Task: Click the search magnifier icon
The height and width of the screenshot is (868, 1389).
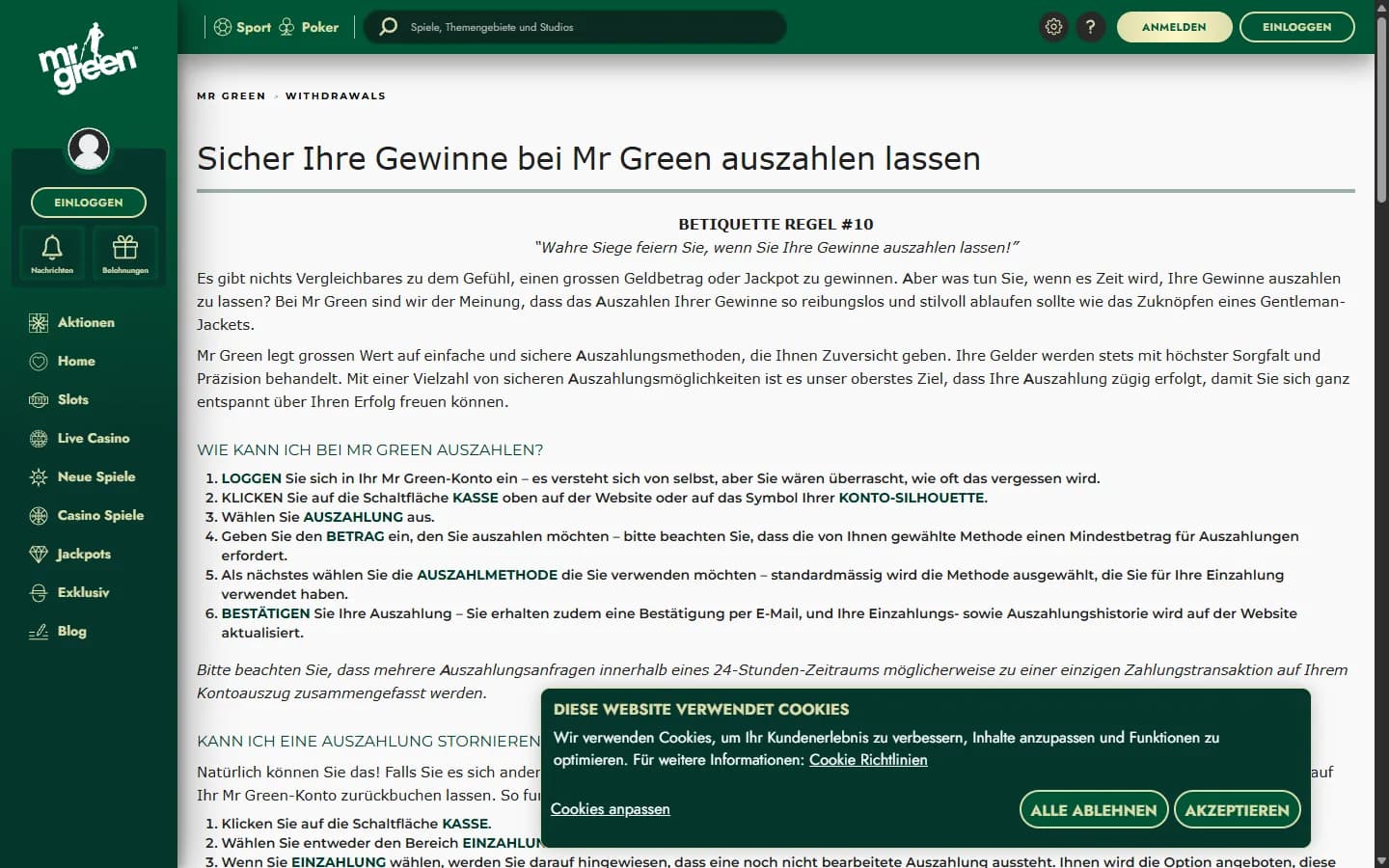Action: 388,27
